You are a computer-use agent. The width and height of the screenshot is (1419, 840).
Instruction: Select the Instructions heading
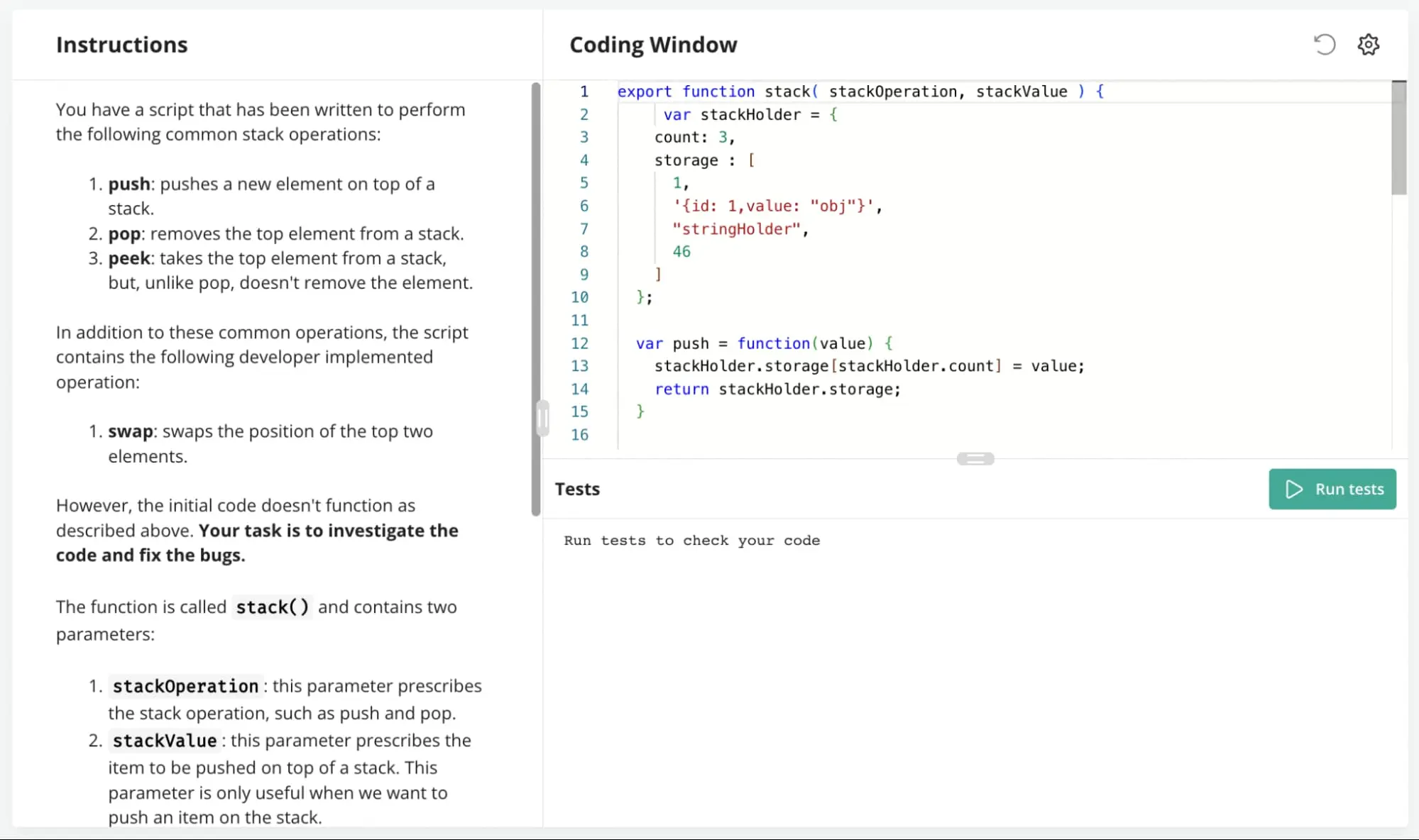(121, 44)
